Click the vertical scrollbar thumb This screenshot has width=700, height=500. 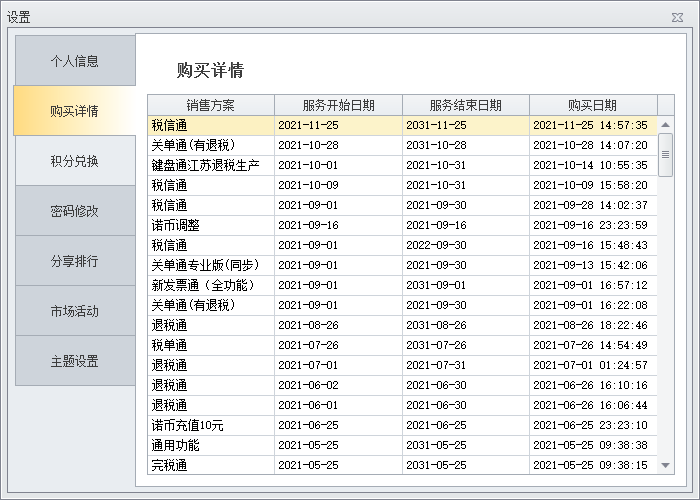[666, 154]
